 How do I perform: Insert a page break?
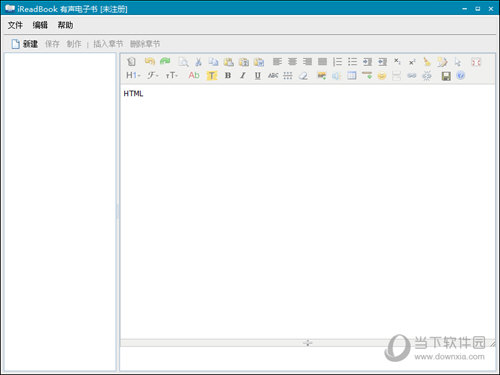click(x=396, y=76)
